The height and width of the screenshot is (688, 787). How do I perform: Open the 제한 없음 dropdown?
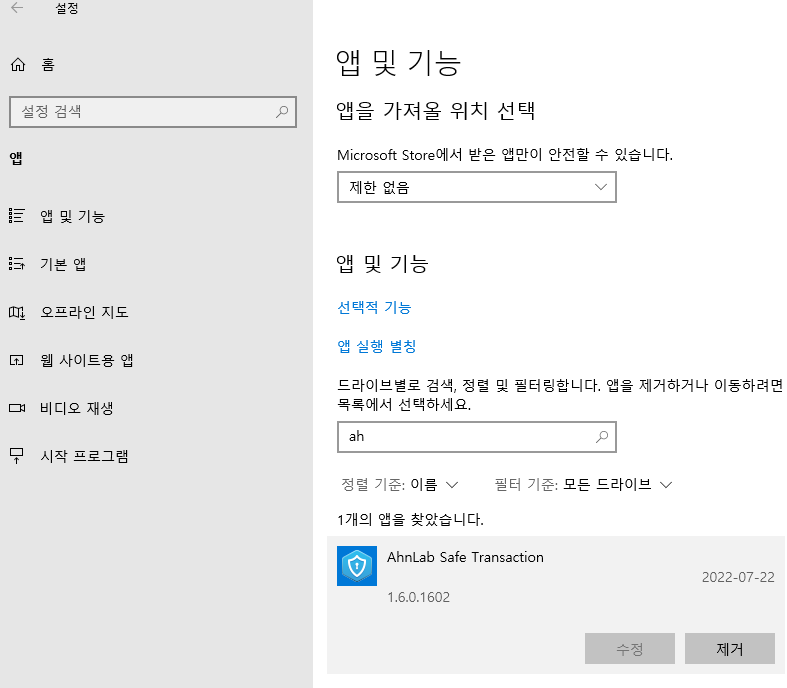(x=476, y=187)
